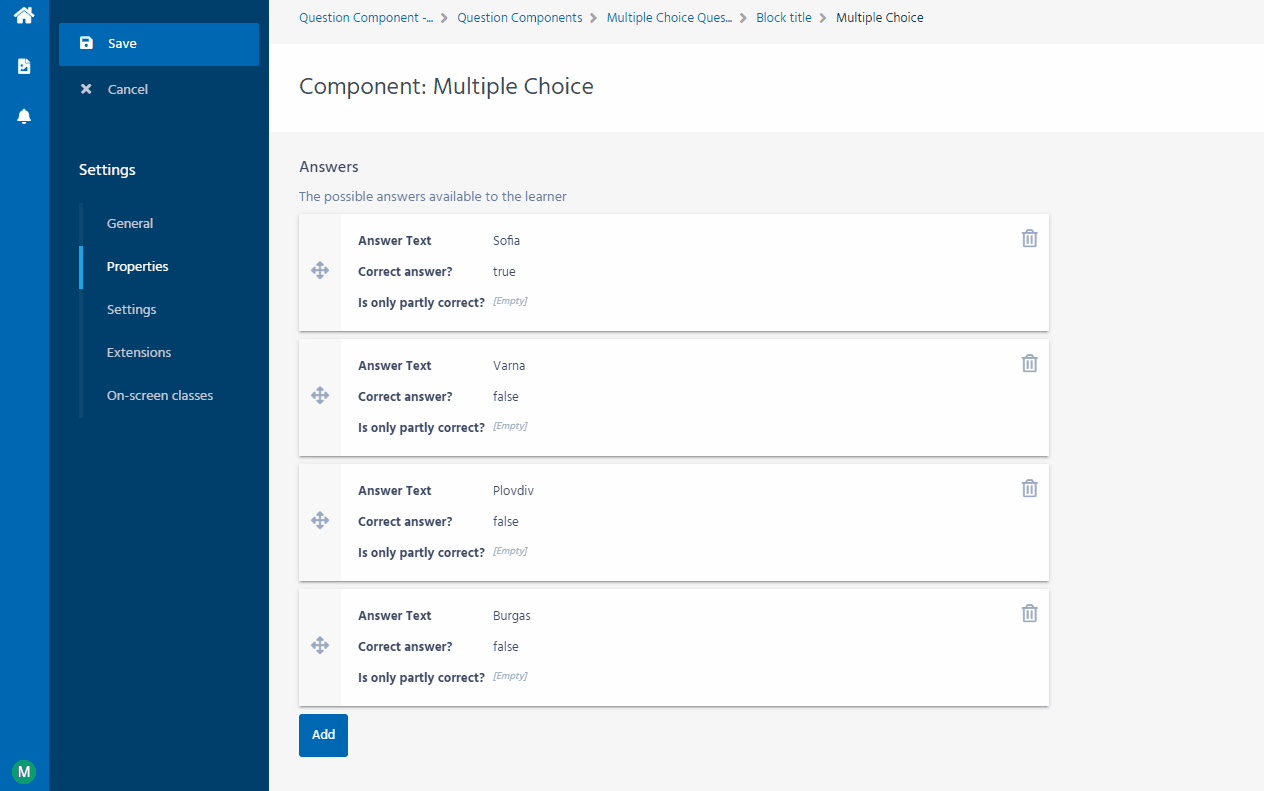Open the On-screen classes section
This screenshot has height=791, width=1264.
[159, 395]
